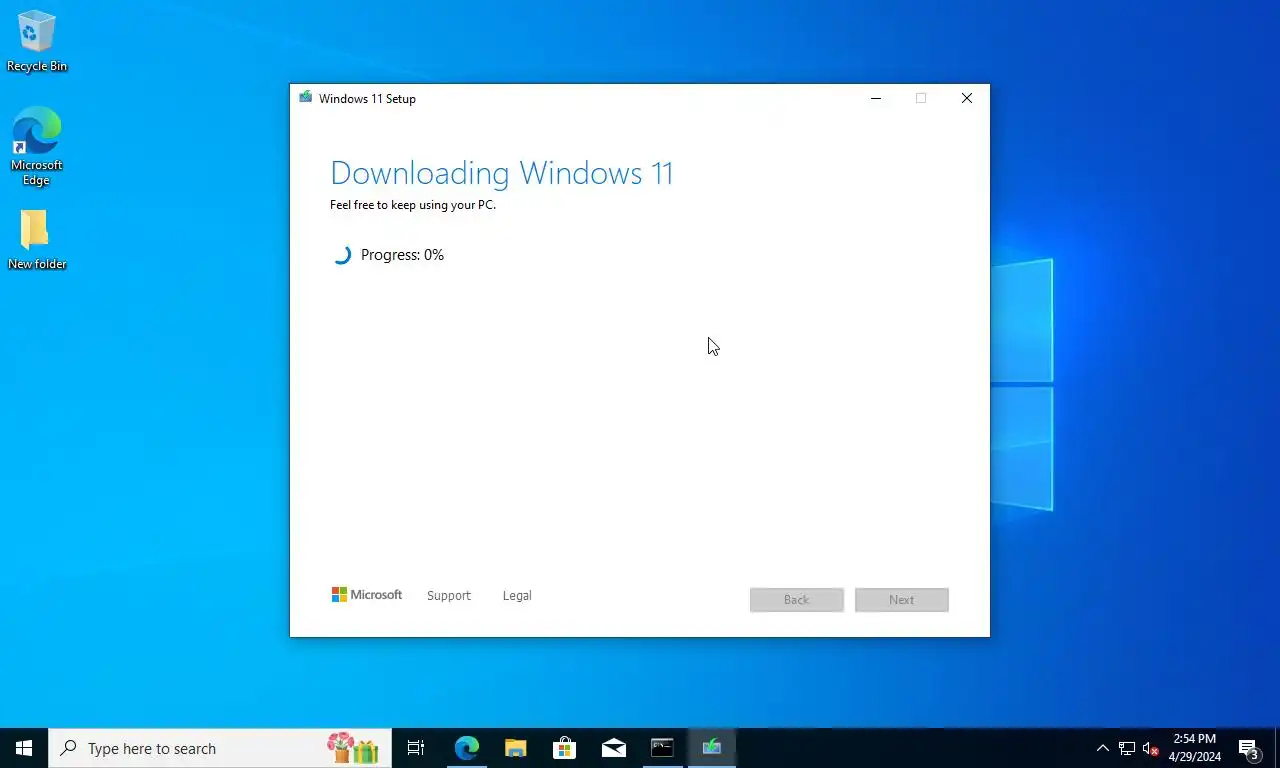Viewport: 1280px width, 768px height.
Task: Open the notification center icon
Action: coord(1249,748)
